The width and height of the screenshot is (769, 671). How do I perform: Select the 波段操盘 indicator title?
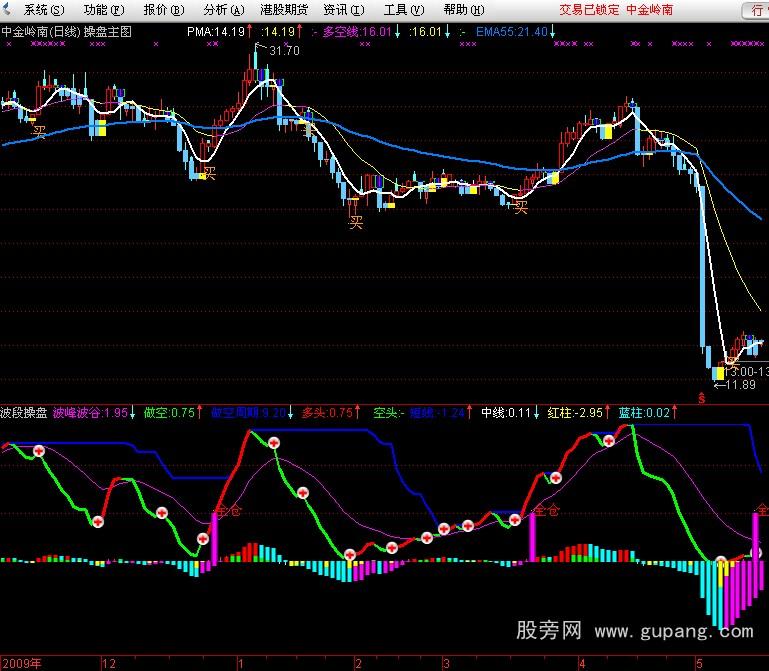coord(24,412)
